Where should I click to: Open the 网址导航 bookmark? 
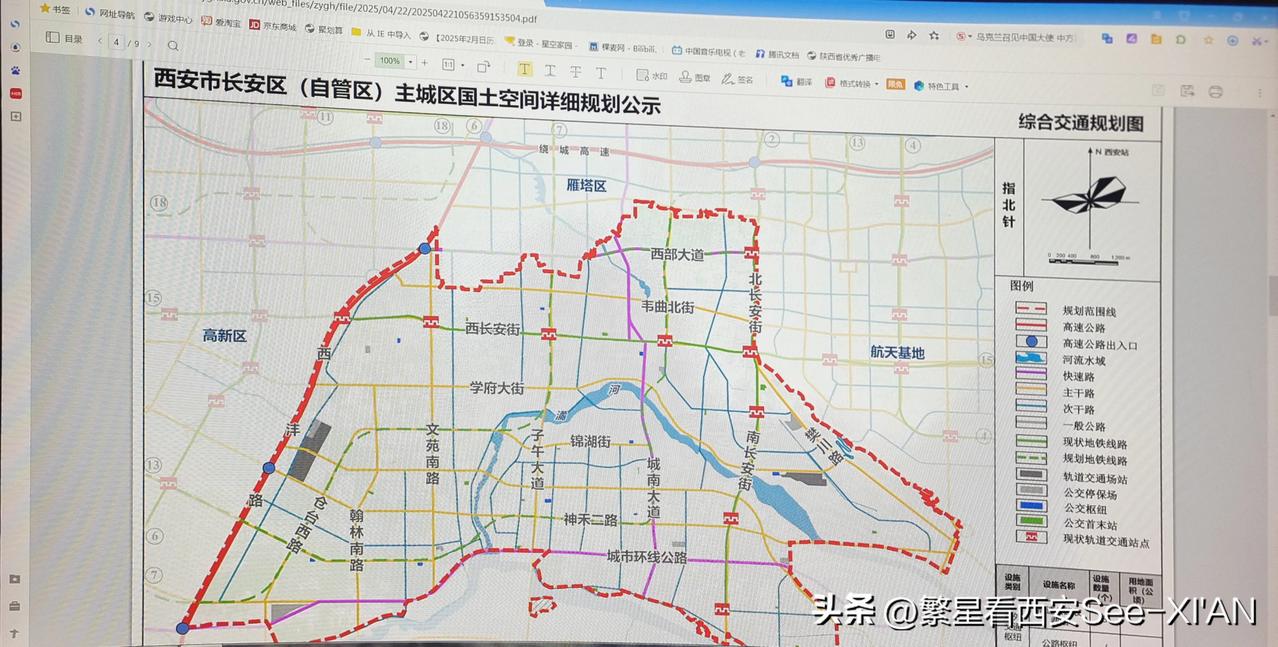(x=110, y=14)
